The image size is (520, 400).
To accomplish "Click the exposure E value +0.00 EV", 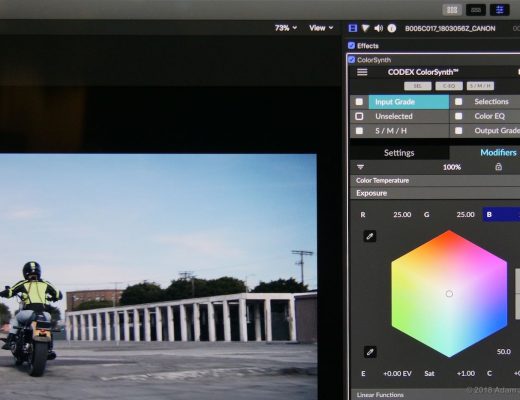I will pos(397,373).
